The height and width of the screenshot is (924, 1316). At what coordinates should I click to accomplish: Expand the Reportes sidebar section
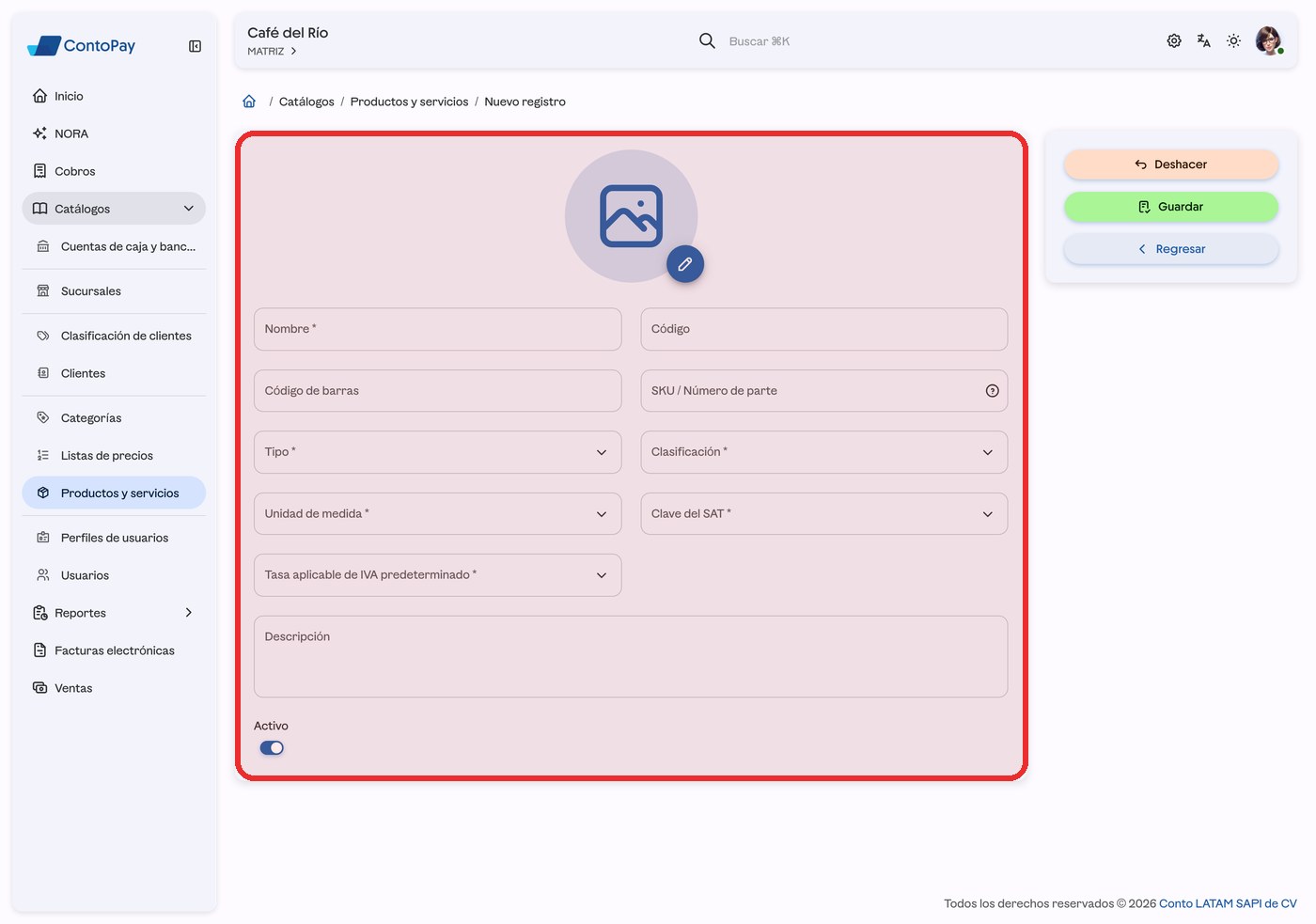click(x=114, y=613)
